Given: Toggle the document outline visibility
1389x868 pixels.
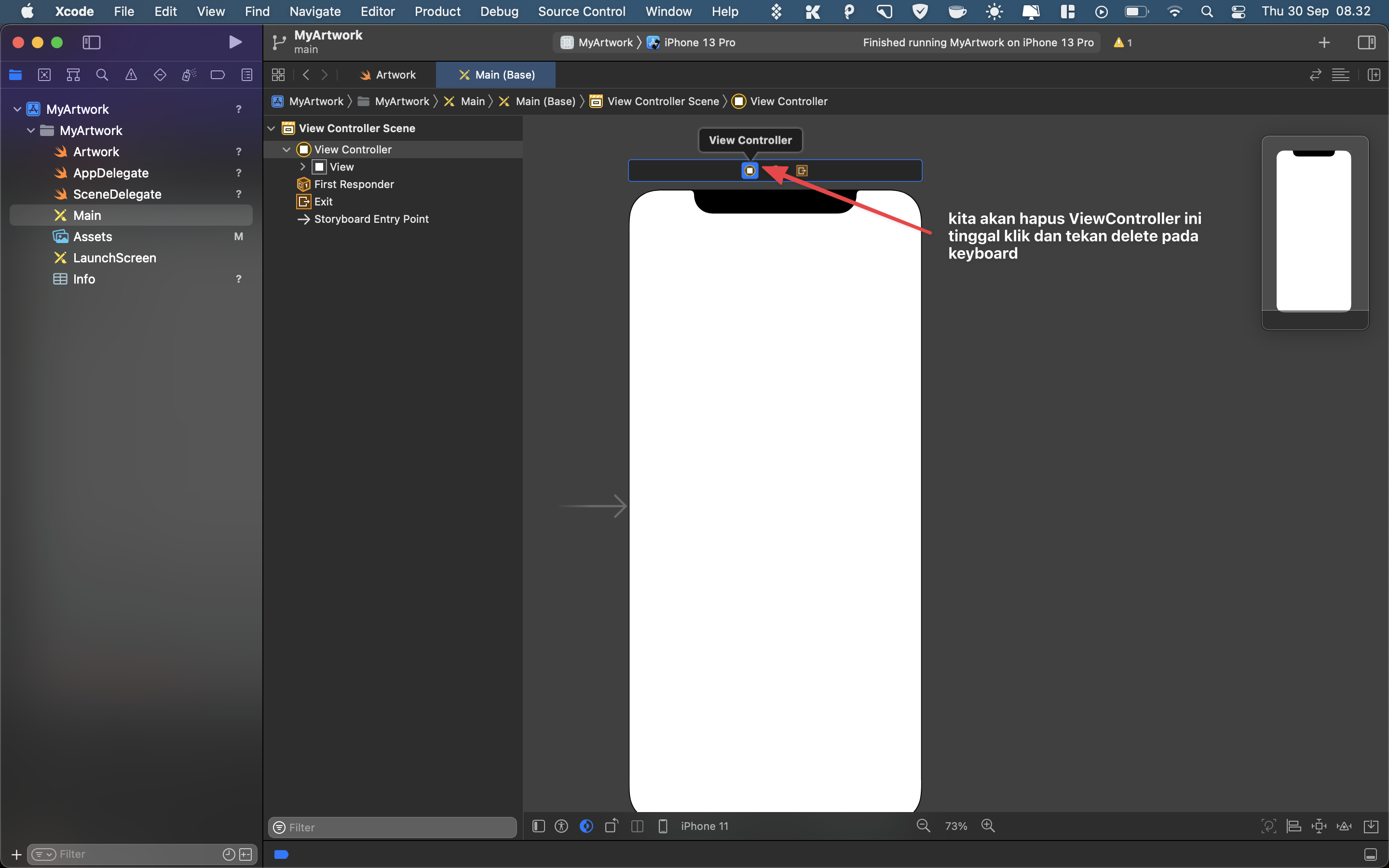Looking at the screenshot, I should [538, 826].
